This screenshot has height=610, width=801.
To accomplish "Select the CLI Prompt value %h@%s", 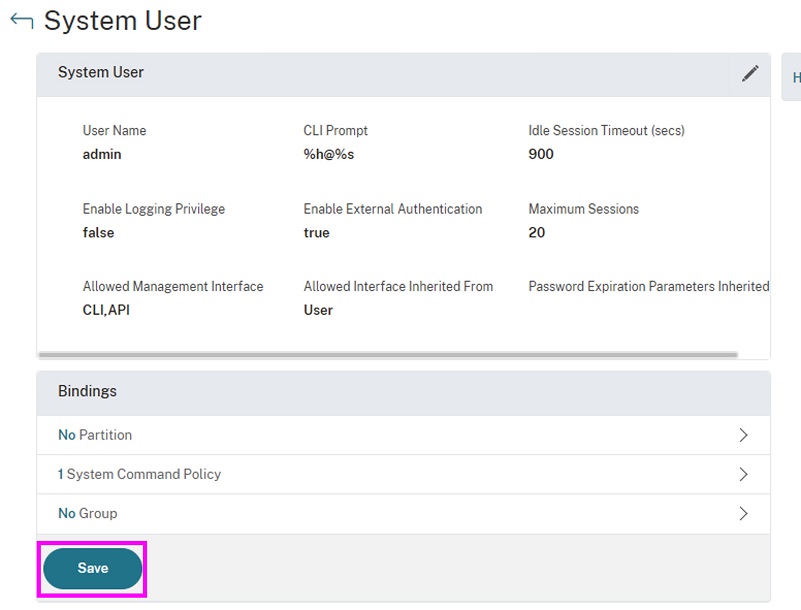I will (329, 154).
